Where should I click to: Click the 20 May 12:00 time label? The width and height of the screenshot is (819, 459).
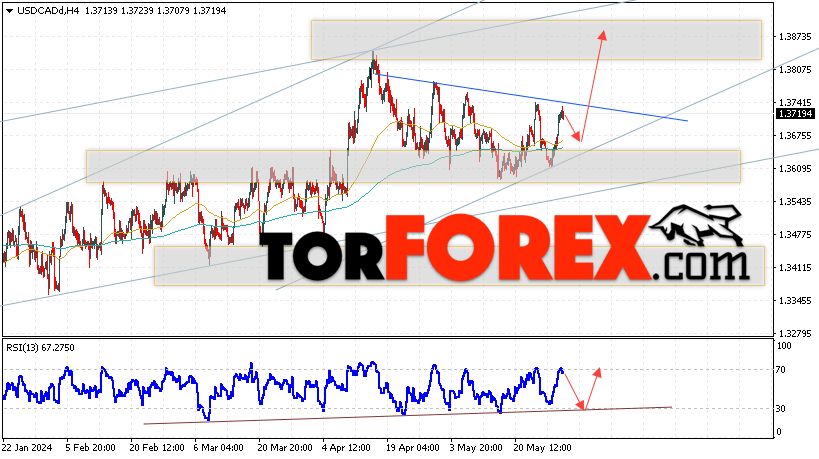pos(543,448)
